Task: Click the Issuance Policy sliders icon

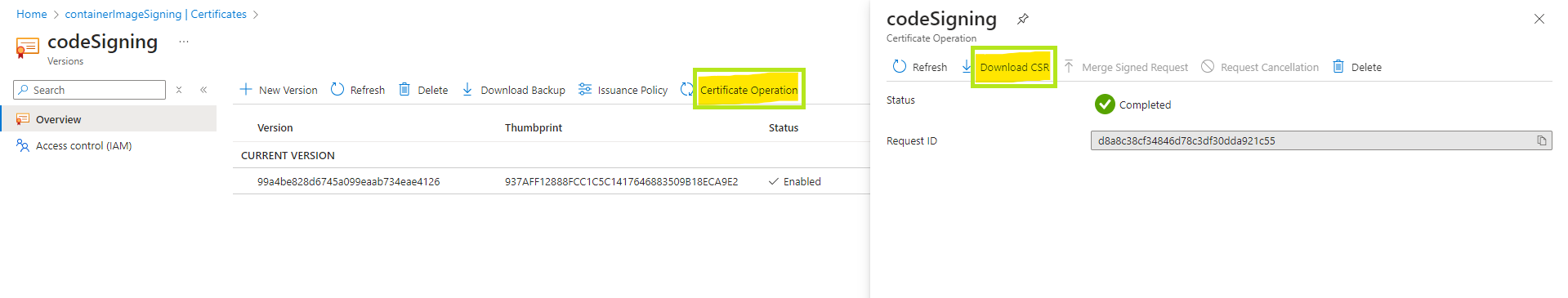Action: (585, 89)
